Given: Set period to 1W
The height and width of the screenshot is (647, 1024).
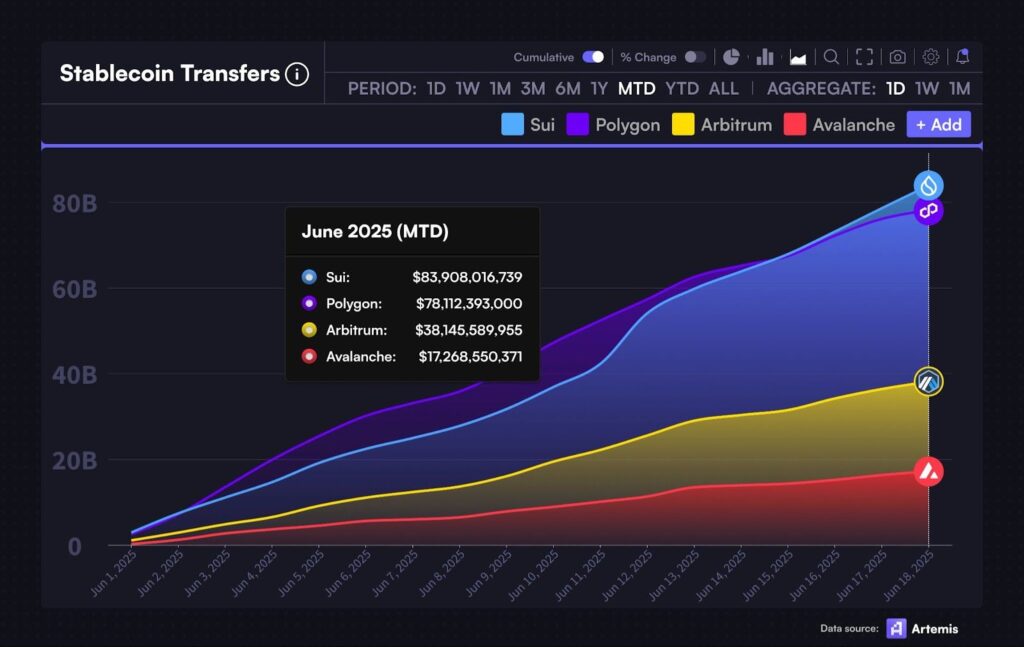Looking at the screenshot, I should coord(468,88).
